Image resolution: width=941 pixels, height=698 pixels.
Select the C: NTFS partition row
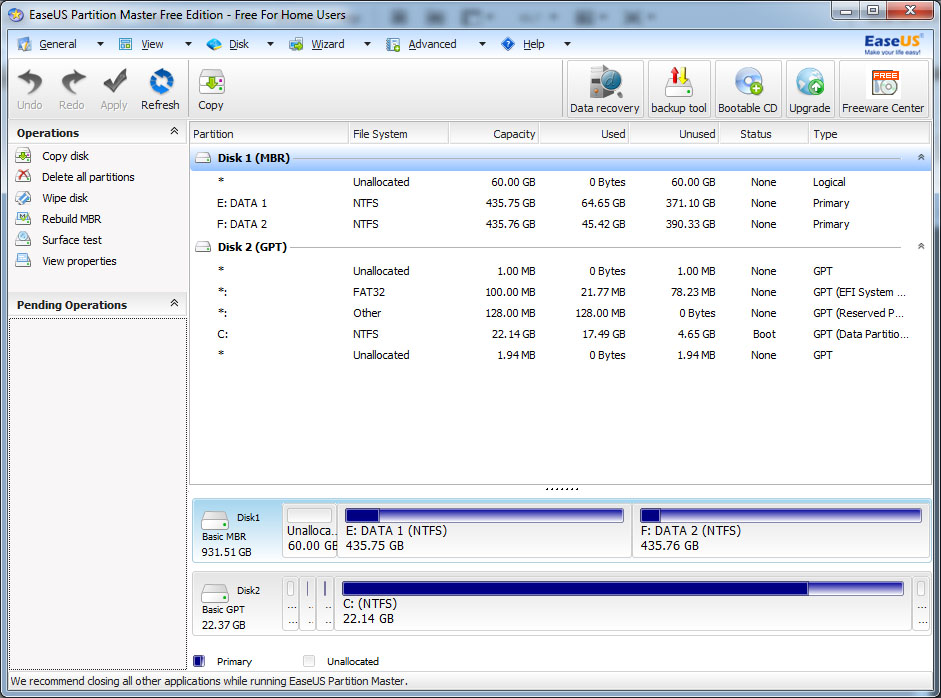click(x=561, y=334)
